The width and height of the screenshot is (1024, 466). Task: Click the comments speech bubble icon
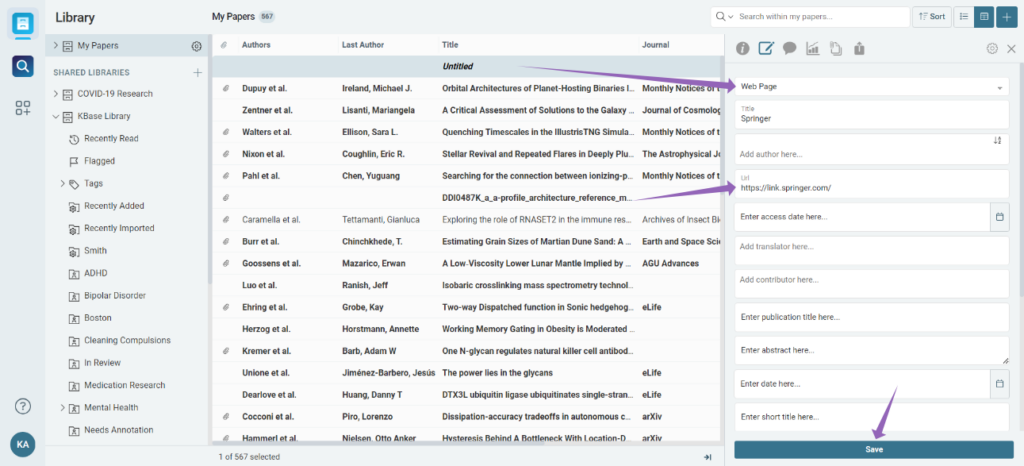coord(789,48)
